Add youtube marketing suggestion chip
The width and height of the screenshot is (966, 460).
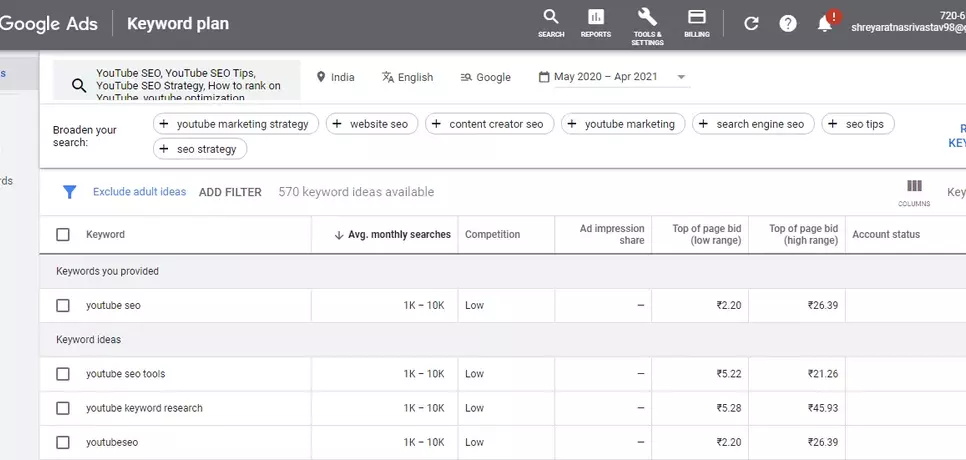click(x=623, y=124)
